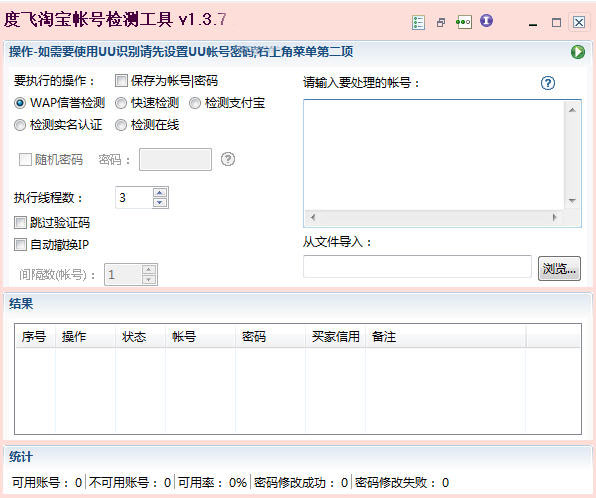Maximize the window
Viewport: 596px width, 498px height.
(x=556, y=23)
